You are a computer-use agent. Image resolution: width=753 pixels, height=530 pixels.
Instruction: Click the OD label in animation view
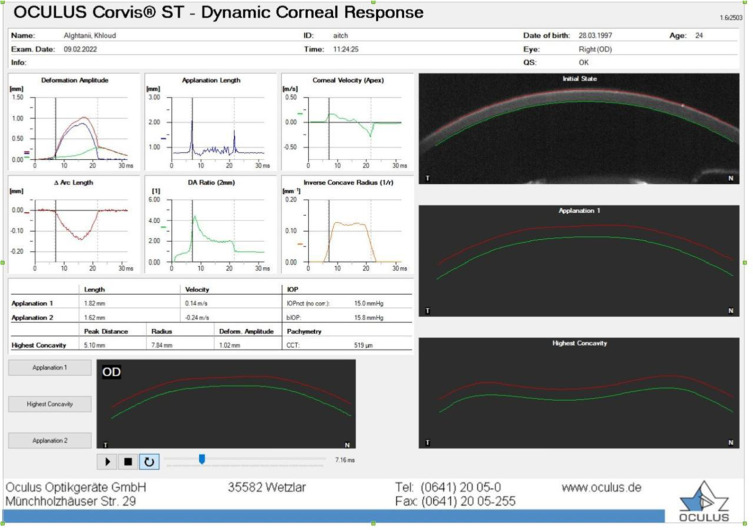pyautogui.click(x=111, y=372)
